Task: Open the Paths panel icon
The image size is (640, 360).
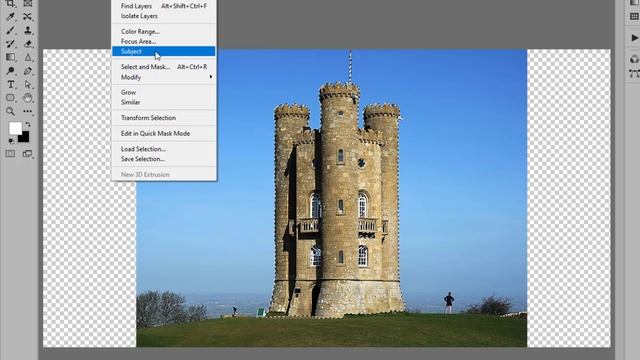Action: point(634,73)
